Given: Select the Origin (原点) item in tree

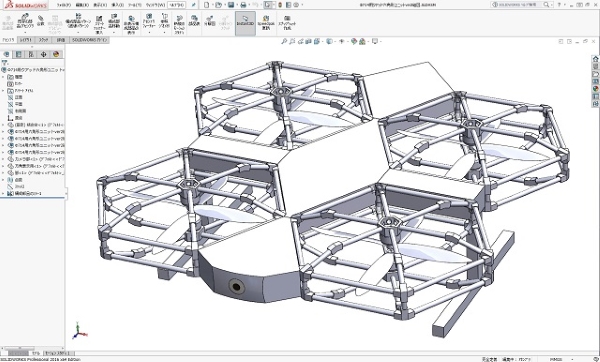Looking at the screenshot, I should click(15, 118).
